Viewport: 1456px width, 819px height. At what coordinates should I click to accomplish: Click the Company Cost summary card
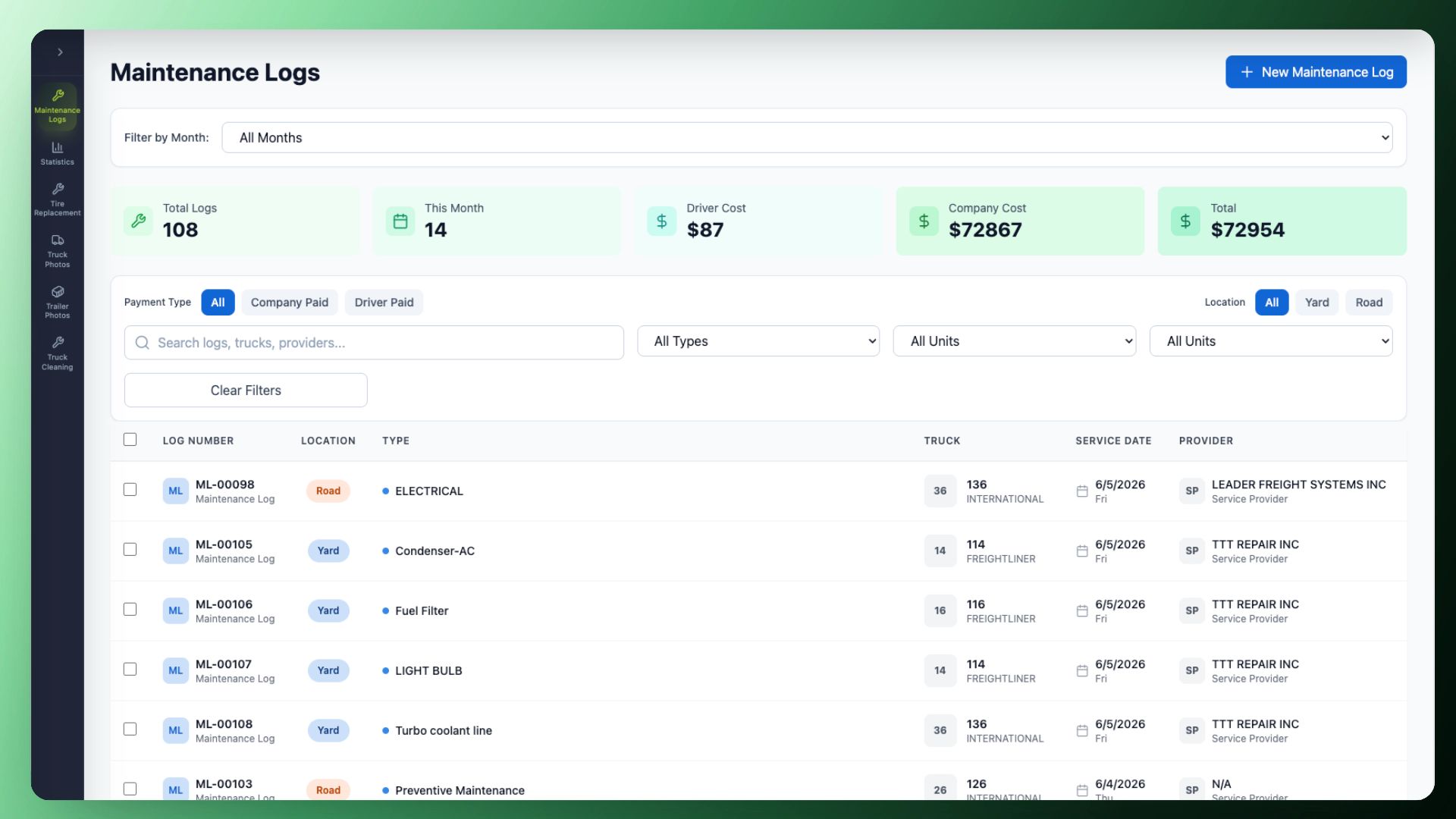(1020, 221)
